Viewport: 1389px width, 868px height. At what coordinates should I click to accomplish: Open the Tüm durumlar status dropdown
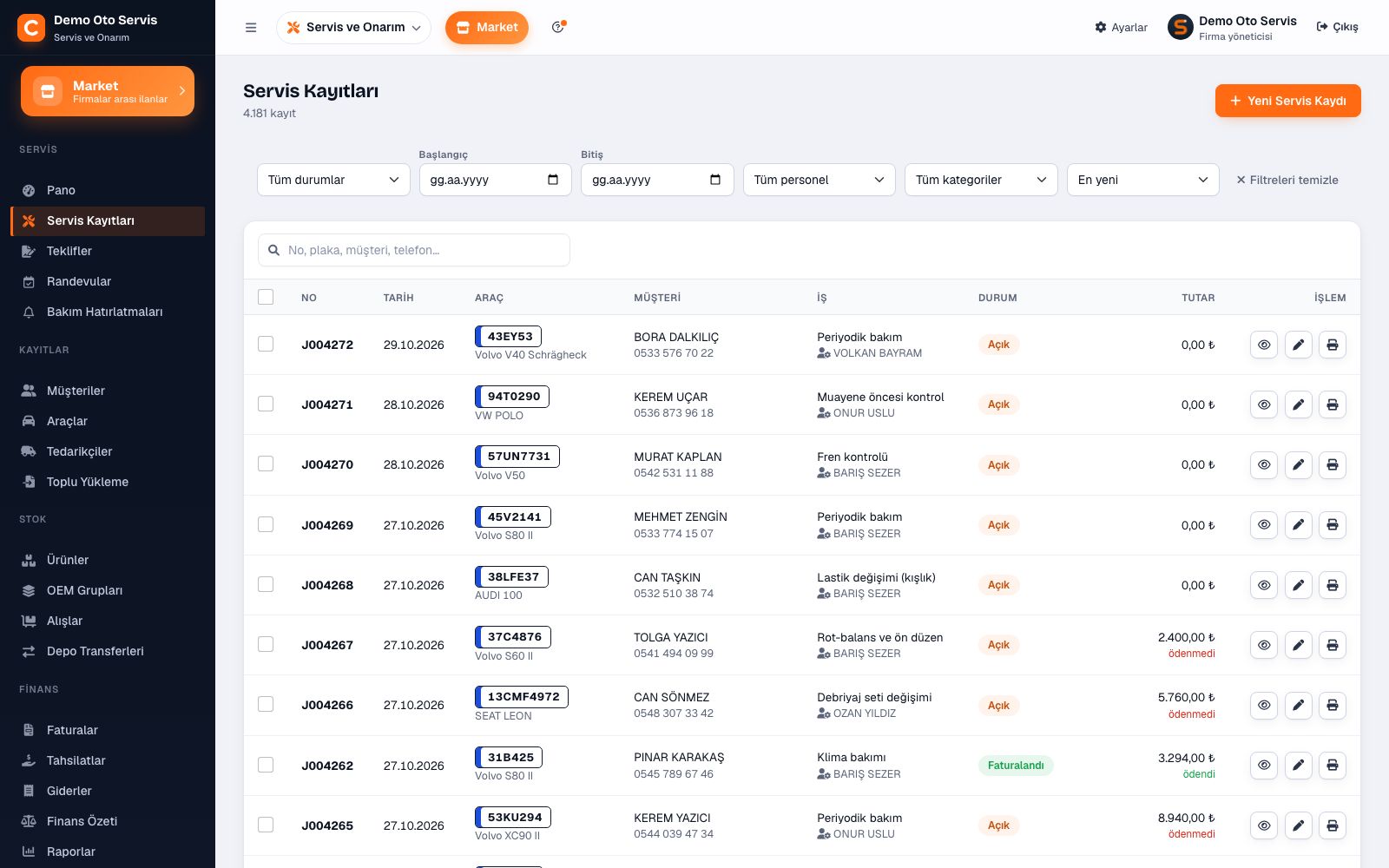(333, 180)
